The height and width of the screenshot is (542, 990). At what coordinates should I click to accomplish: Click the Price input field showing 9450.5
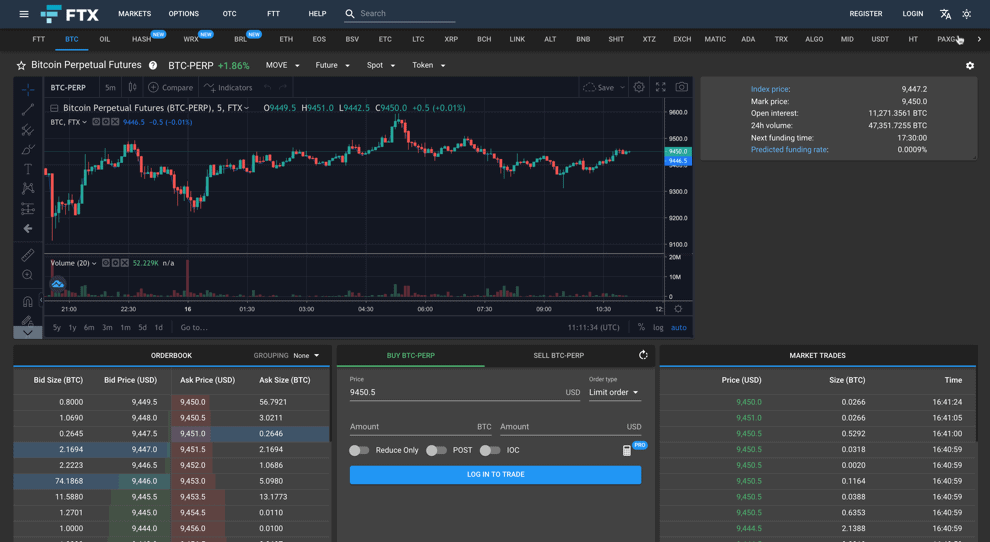465,392
